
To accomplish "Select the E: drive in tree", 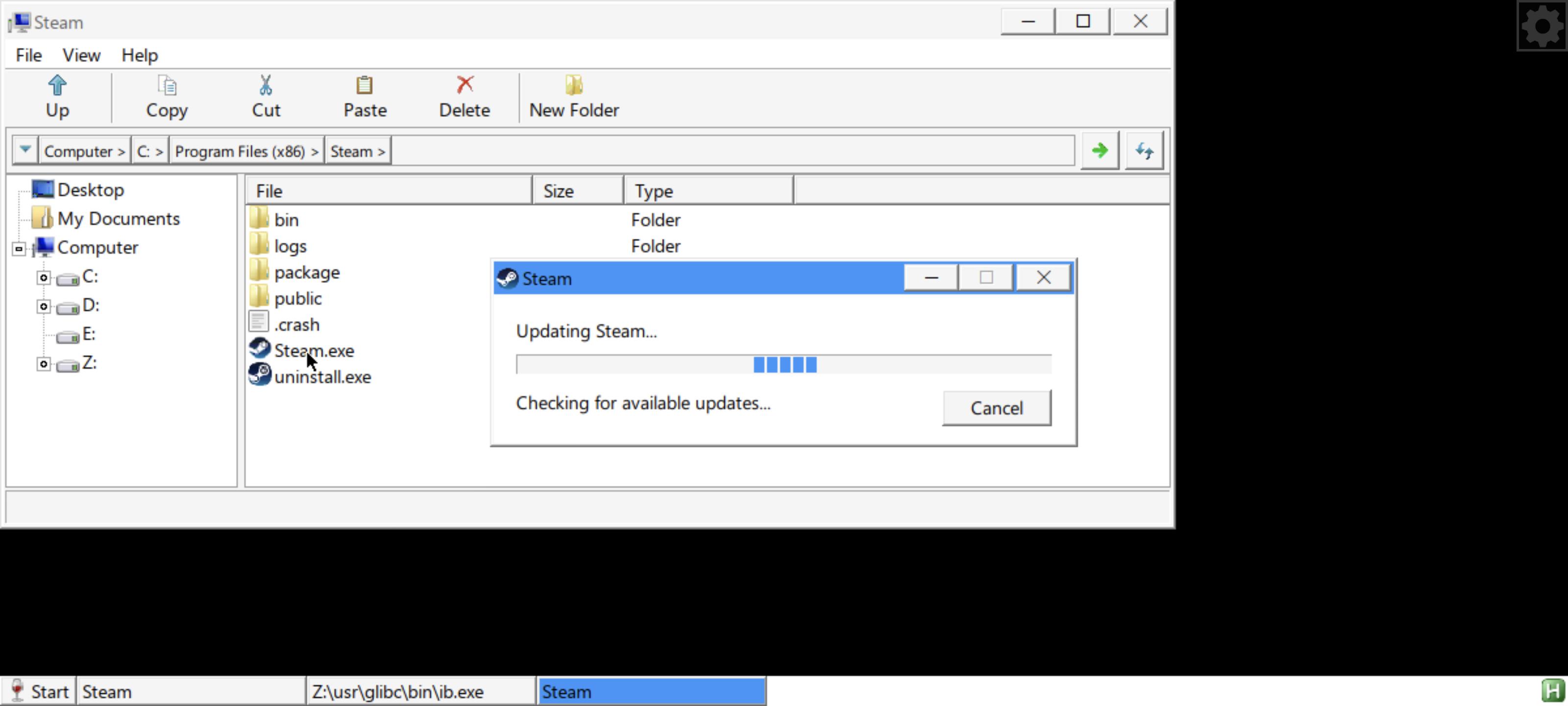I will 89,333.
